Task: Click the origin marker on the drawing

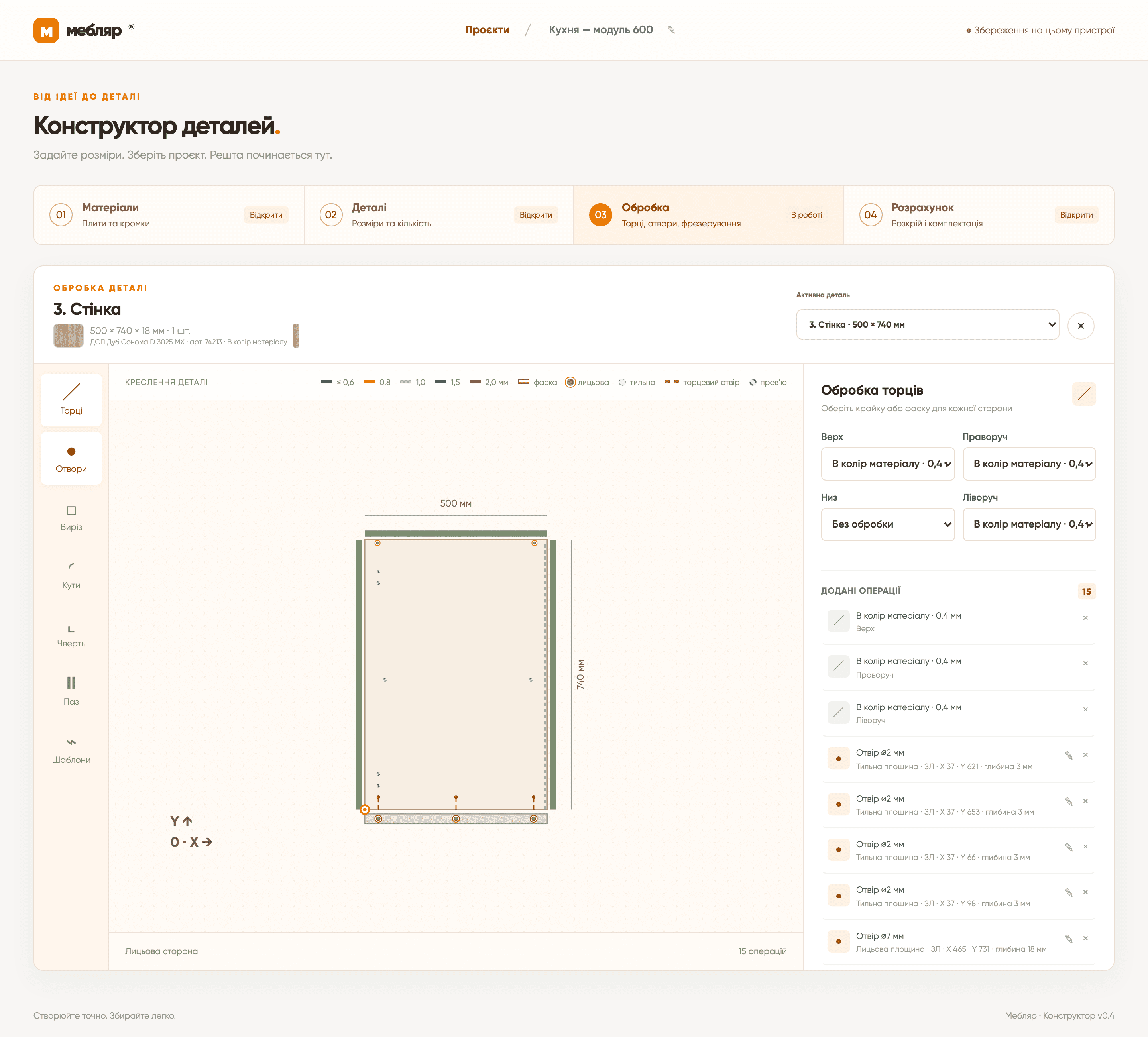Action: pyautogui.click(x=365, y=809)
